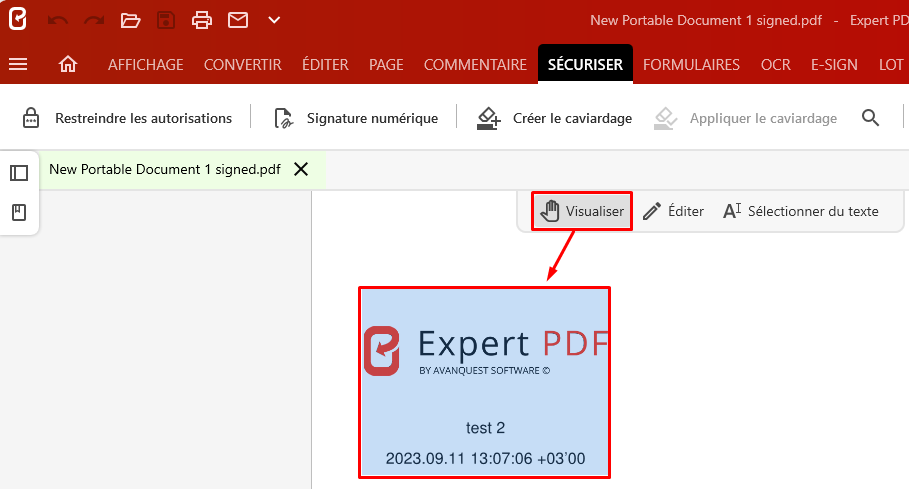
Task: Print the document
Action: pos(202,20)
